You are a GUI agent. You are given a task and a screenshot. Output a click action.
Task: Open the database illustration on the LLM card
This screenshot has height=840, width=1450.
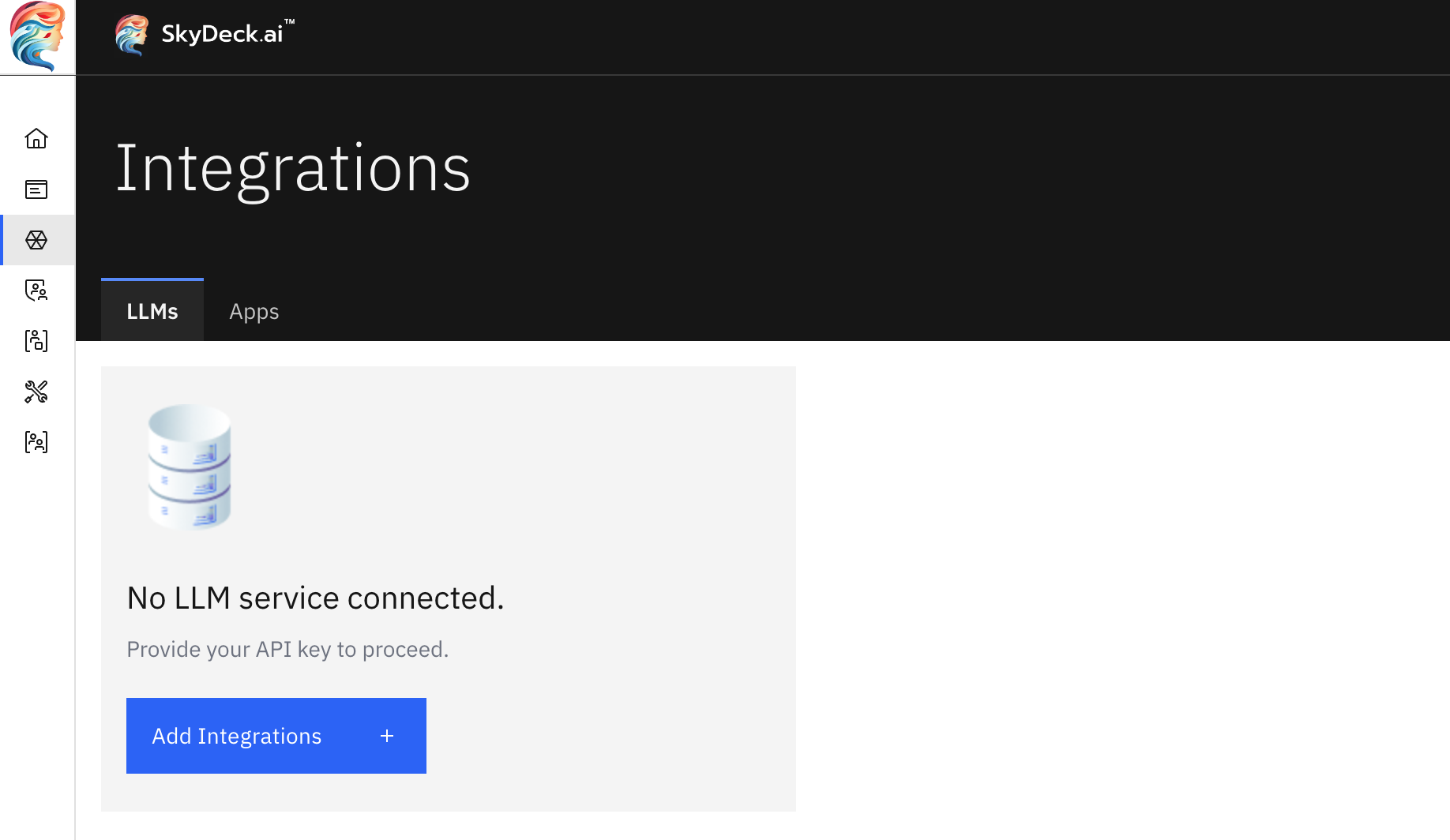tap(189, 467)
